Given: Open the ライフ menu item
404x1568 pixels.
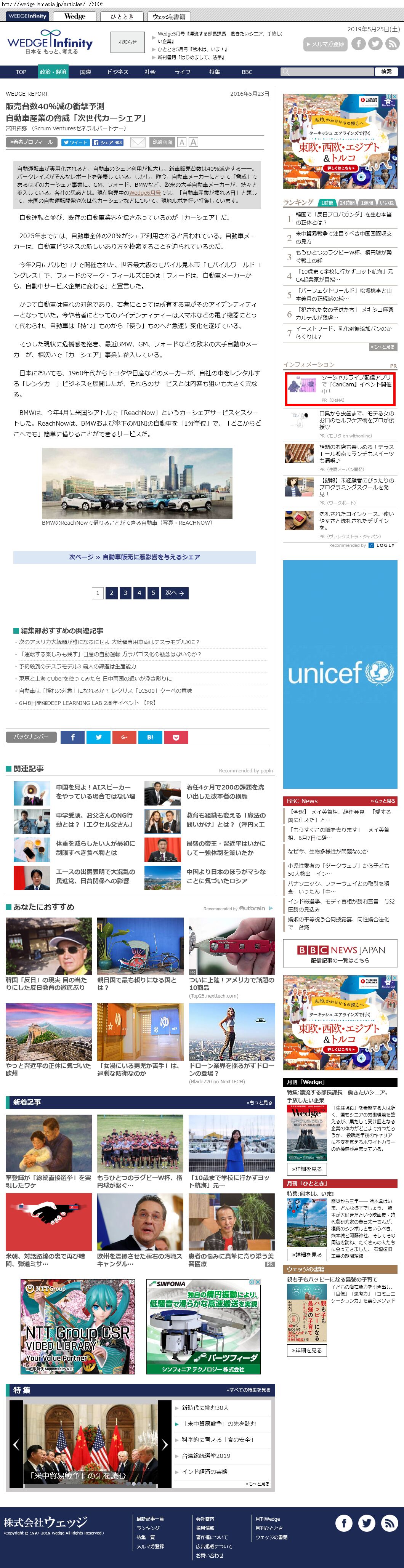Looking at the screenshot, I should click(182, 72).
